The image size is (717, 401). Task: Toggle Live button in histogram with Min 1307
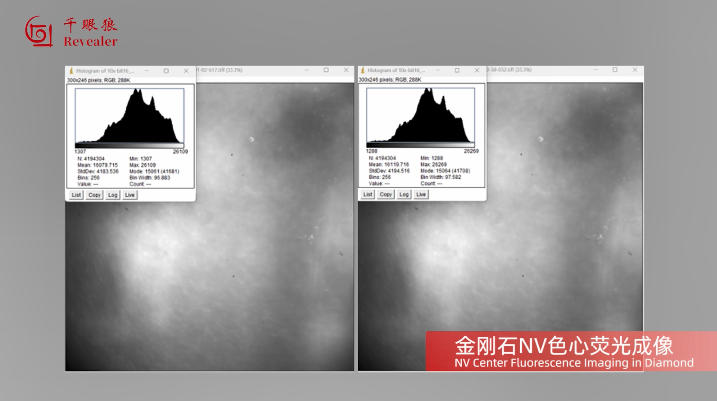click(x=130, y=195)
